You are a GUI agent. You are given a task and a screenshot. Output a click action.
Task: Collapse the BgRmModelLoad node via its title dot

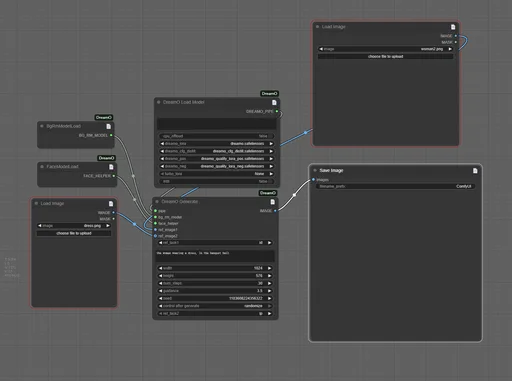click(42, 126)
